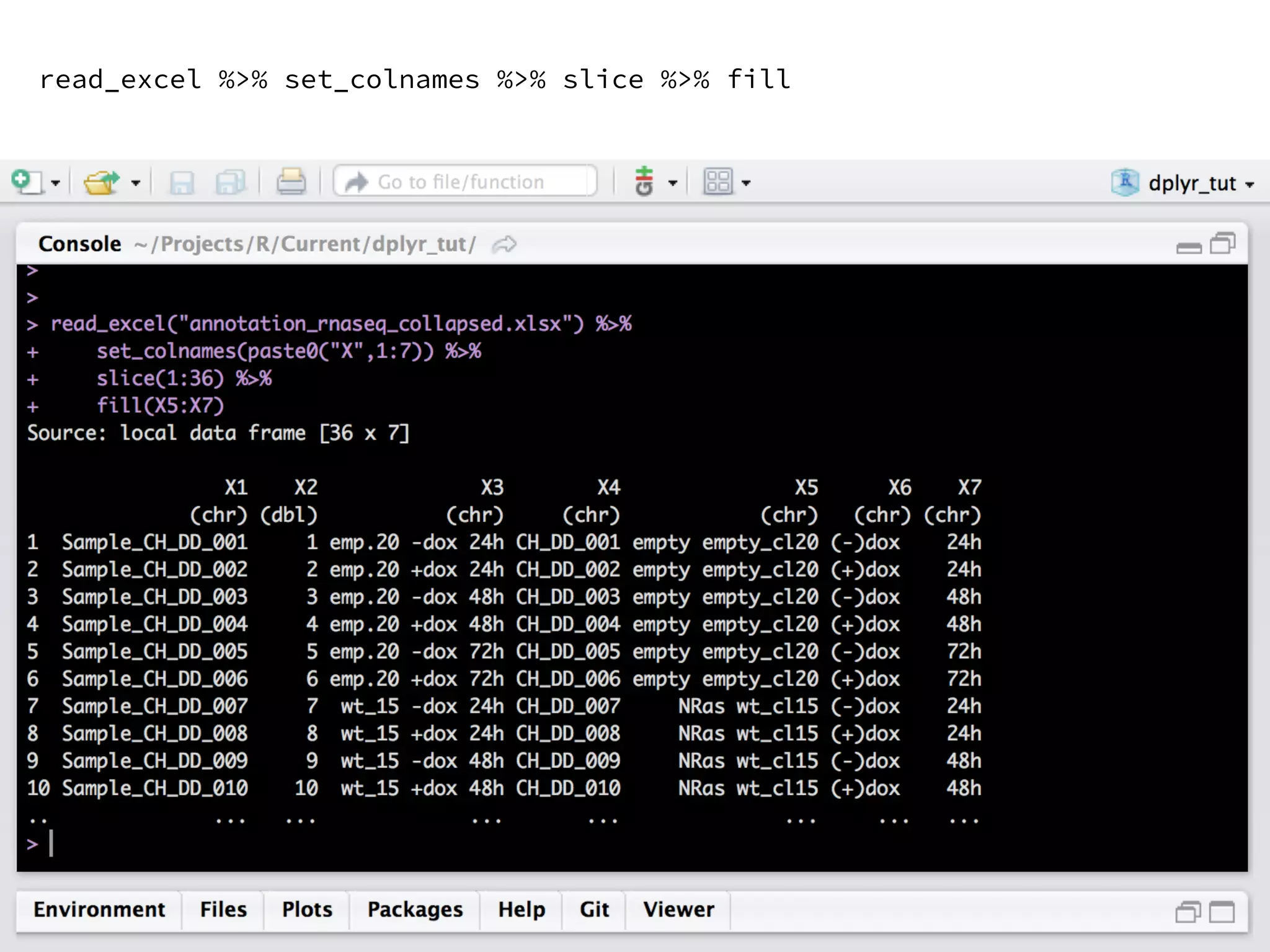Click 'NRas wt_cl15' in row 8
The image size is (1270, 952).
point(748,734)
